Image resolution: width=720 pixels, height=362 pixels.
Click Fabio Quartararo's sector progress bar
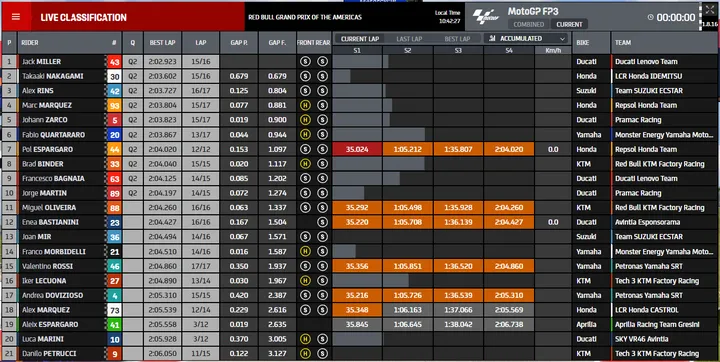coord(378,135)
